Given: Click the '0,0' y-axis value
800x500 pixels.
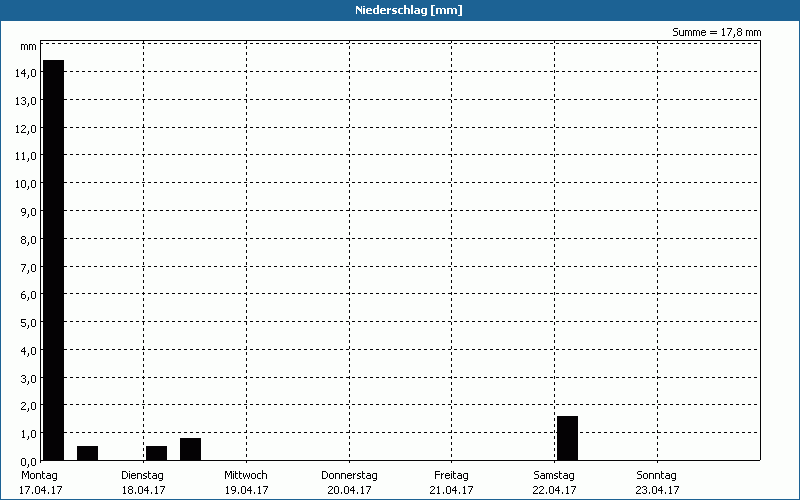Looking at the screenshot, I should pos(28,462).
